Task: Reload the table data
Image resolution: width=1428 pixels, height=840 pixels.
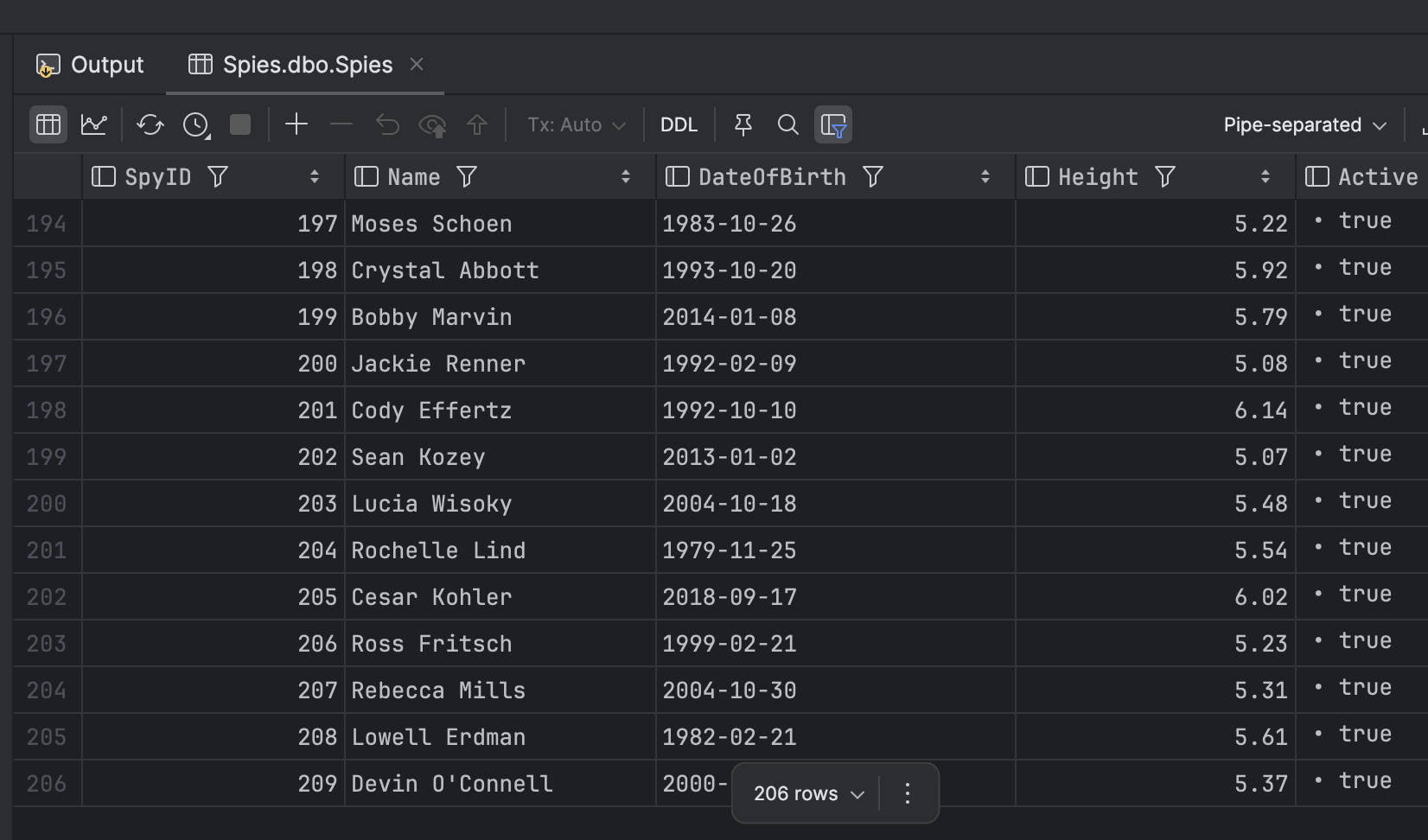Action: tap(150, 124)
